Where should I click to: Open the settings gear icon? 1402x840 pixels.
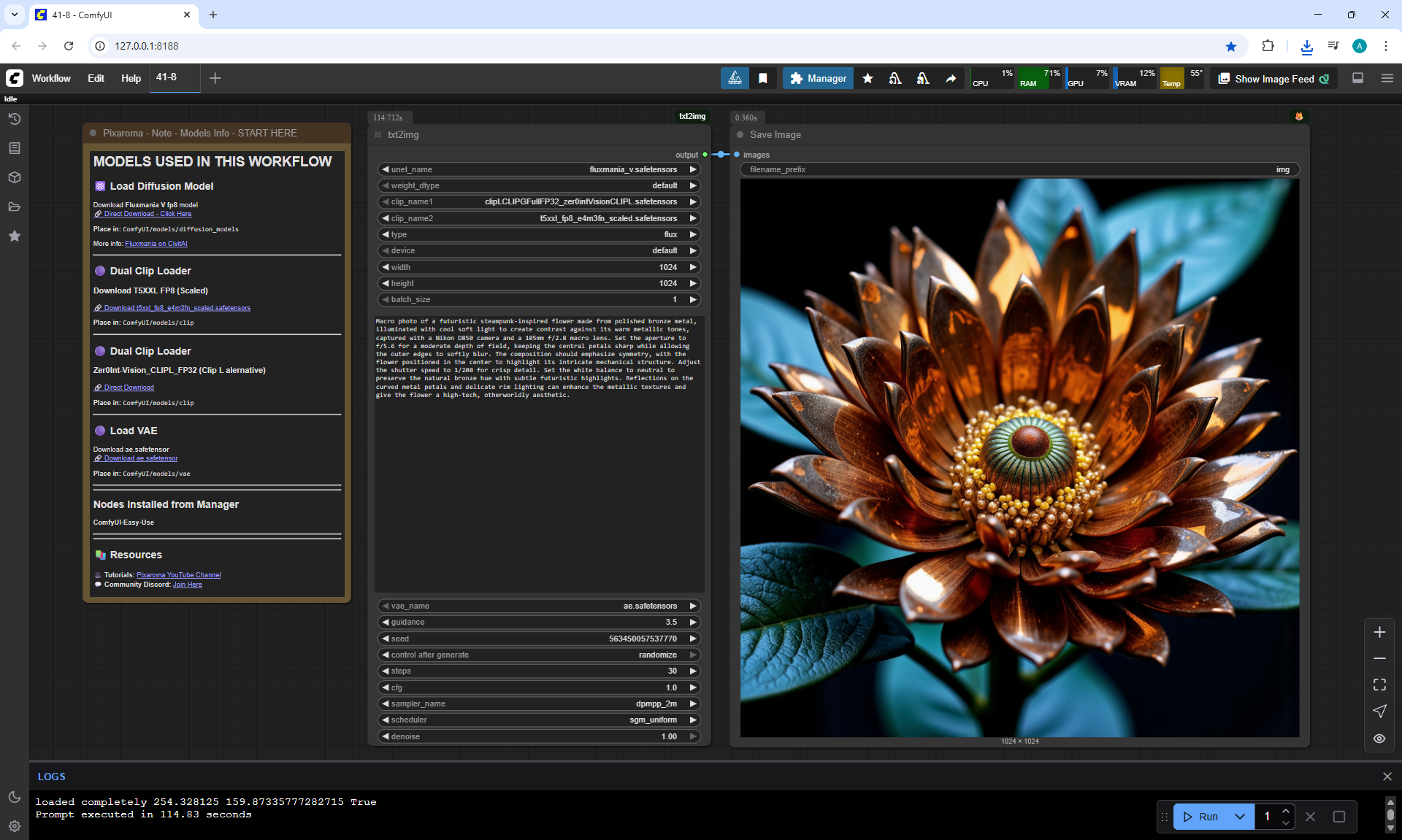tap(14, 826)
